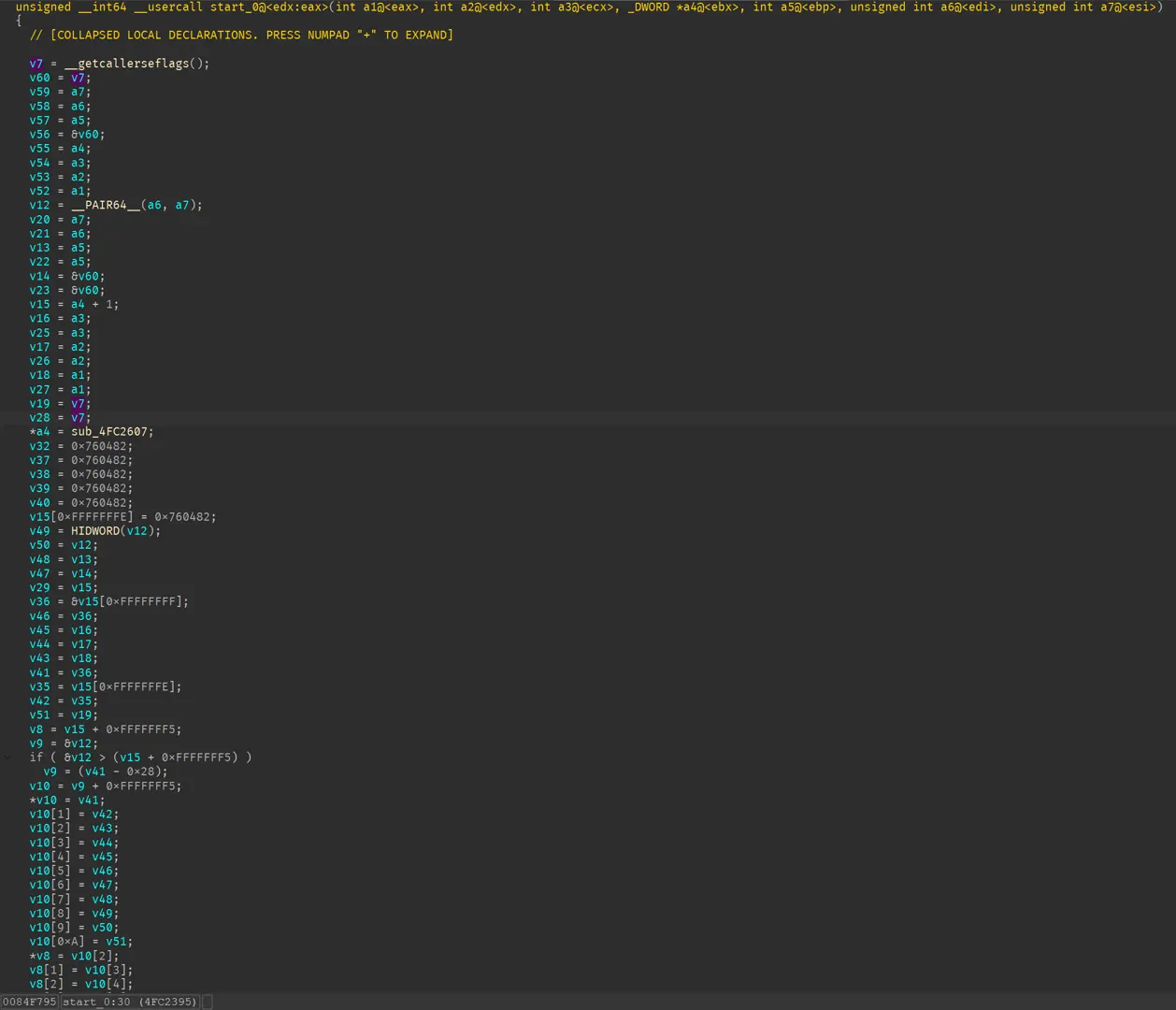Image resolution: width=1176 pixels, height=1010 pixels.
Task: Click the sub_4FC2607 function reference
Action: tap(108, 432)
